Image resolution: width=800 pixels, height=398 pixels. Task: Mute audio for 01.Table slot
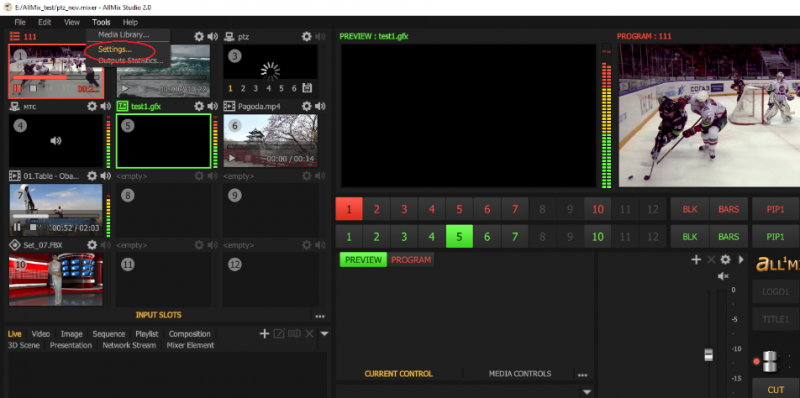106,176
